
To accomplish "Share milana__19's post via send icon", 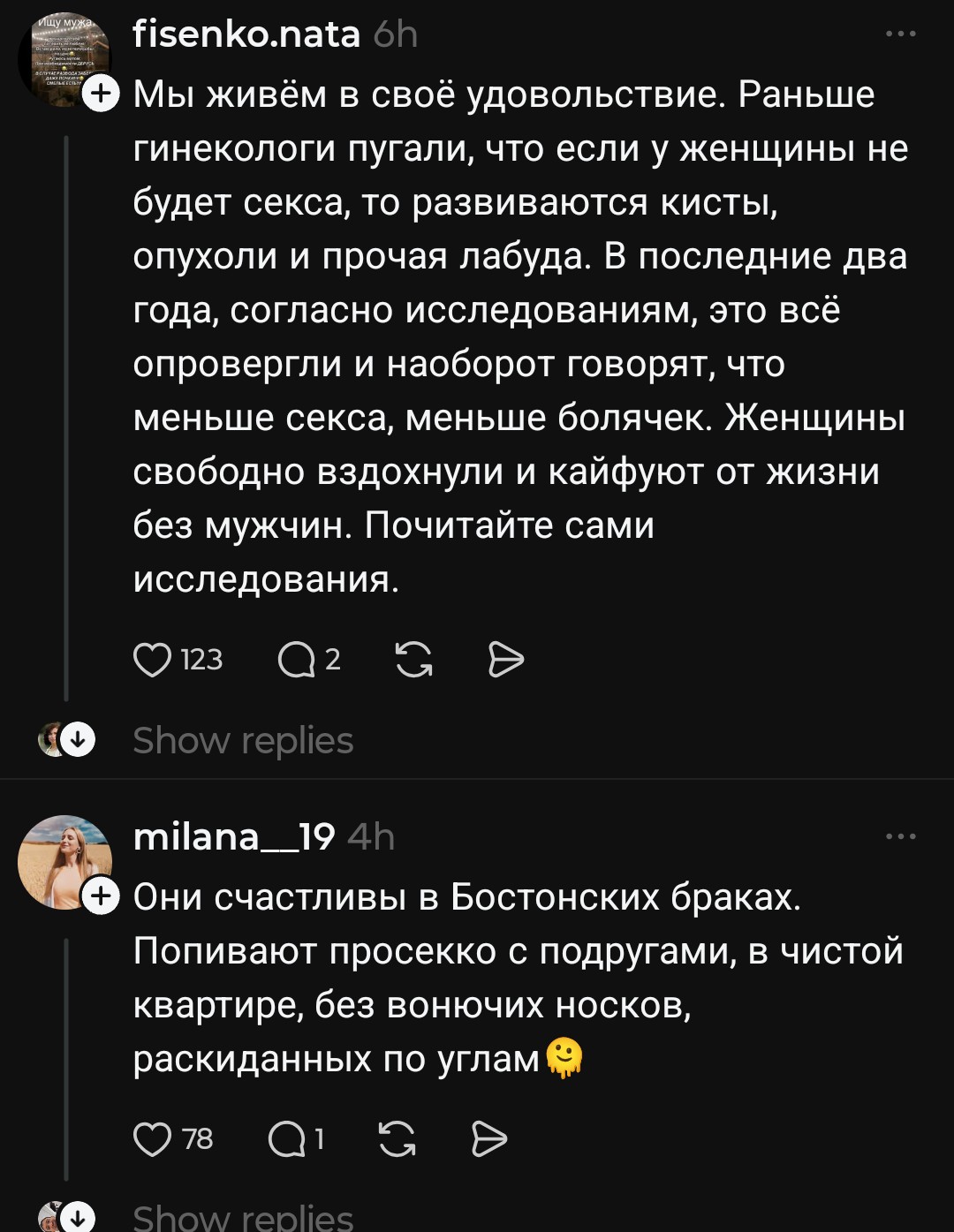I will click(x=489, y=1139).
